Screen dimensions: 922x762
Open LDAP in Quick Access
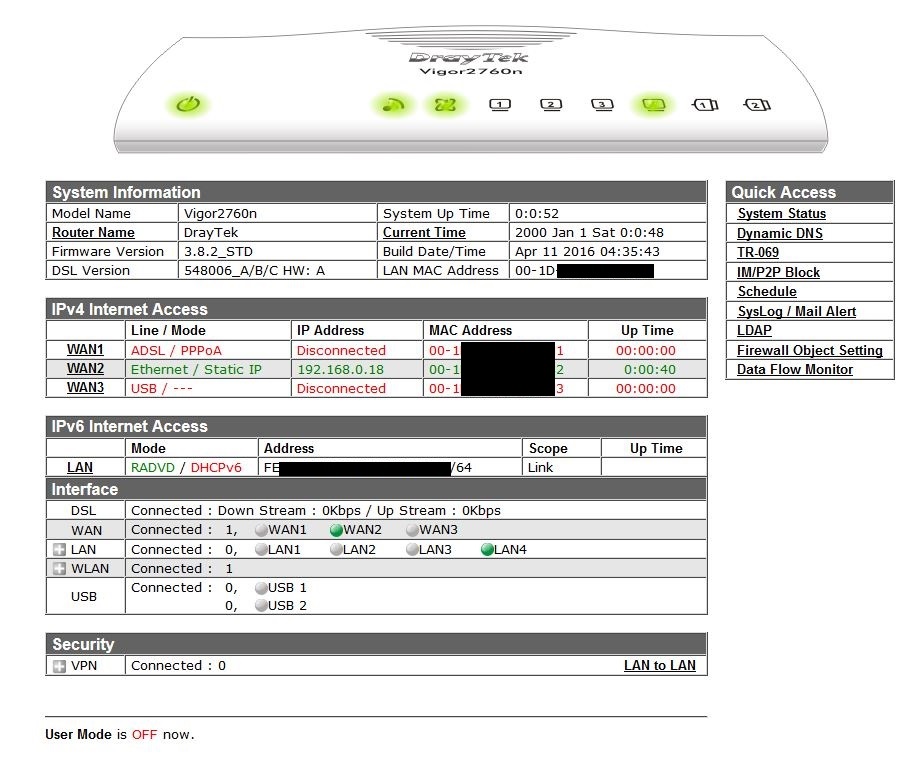(x=754, y=330)
